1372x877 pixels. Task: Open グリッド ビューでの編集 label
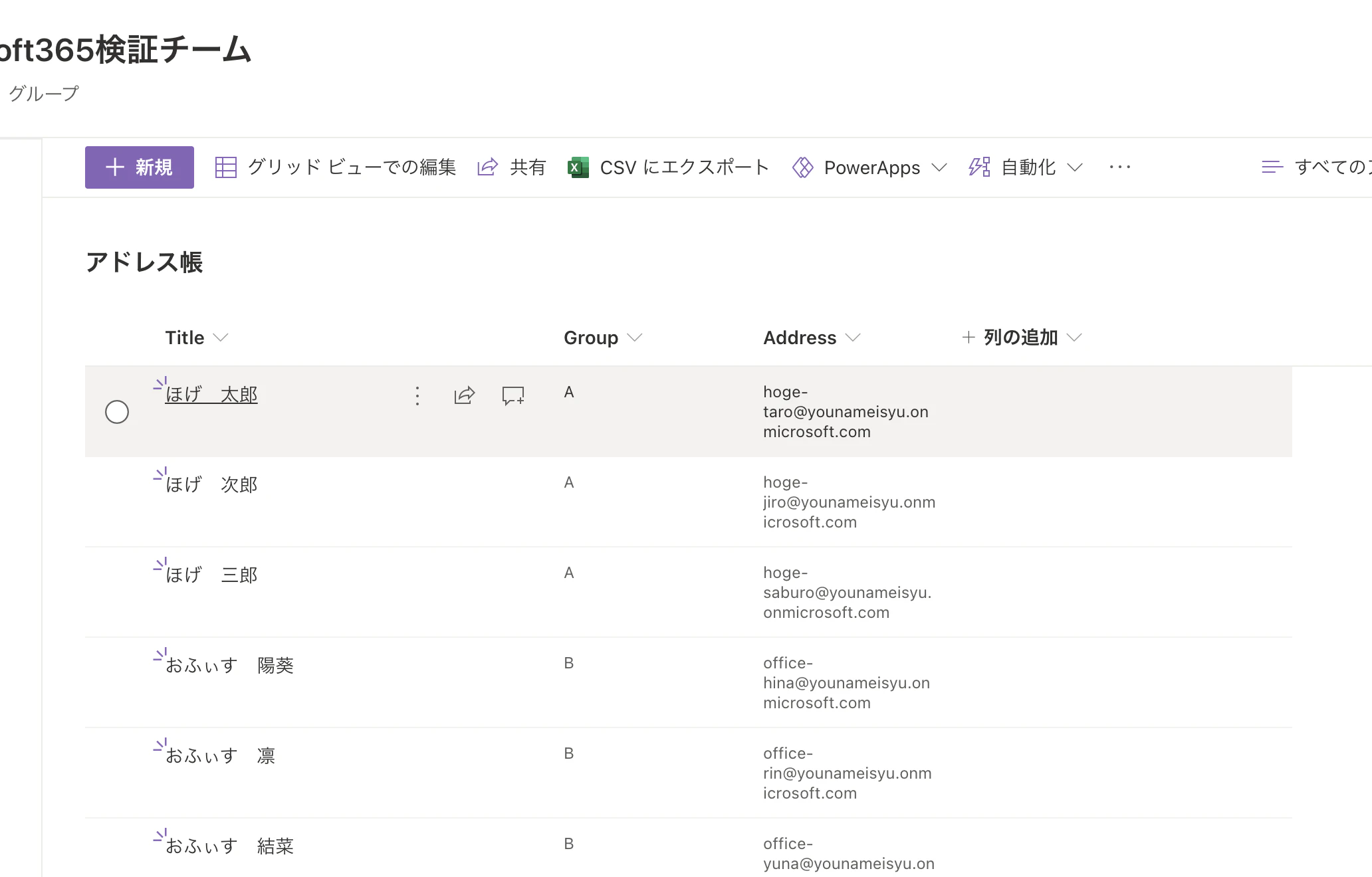click(x=352, y=167)
